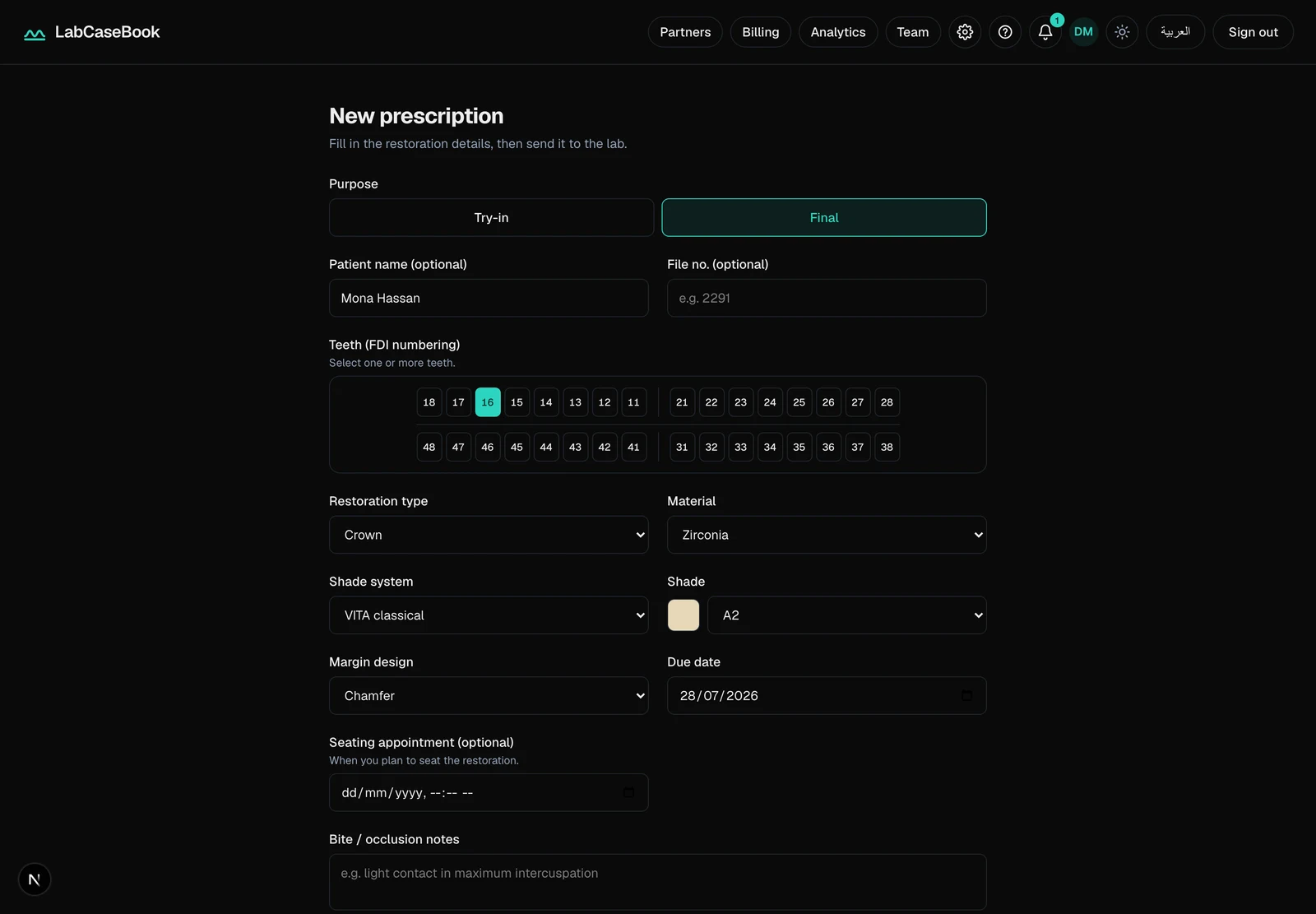This screenshot has width=1316, height=914.
Task: Click the LabCaseBook logo
Action: [92, 32]
